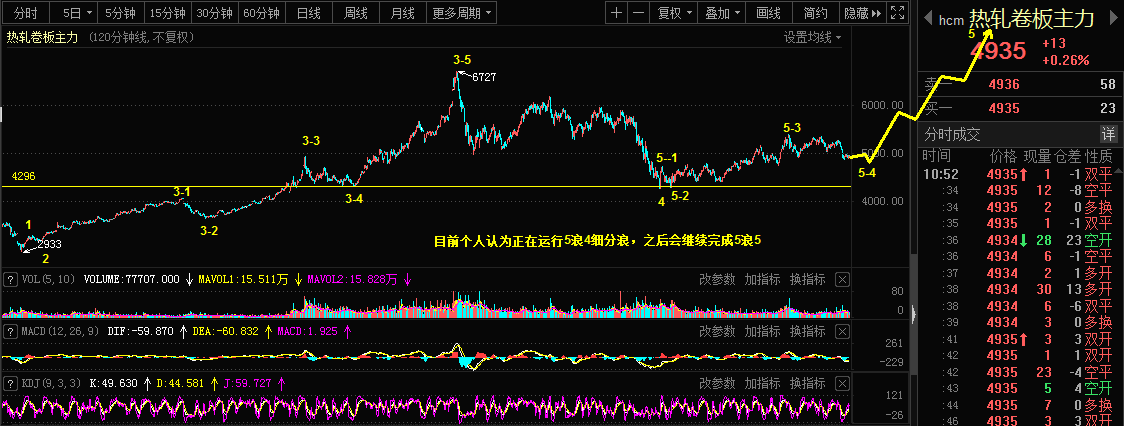Switch to 月线 monthly chart
The image size is (1124, 426).
point(403,13)
